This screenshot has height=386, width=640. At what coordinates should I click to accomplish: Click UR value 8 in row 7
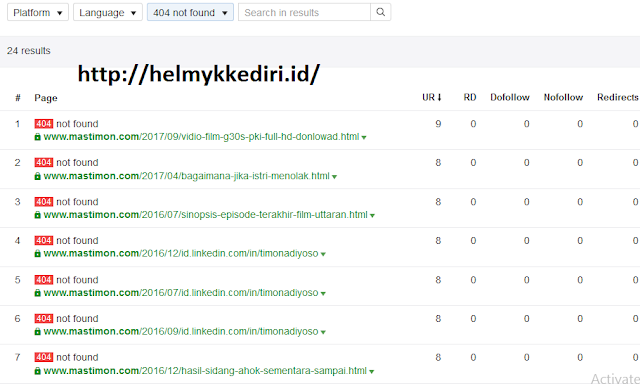(x=438, y=357)
